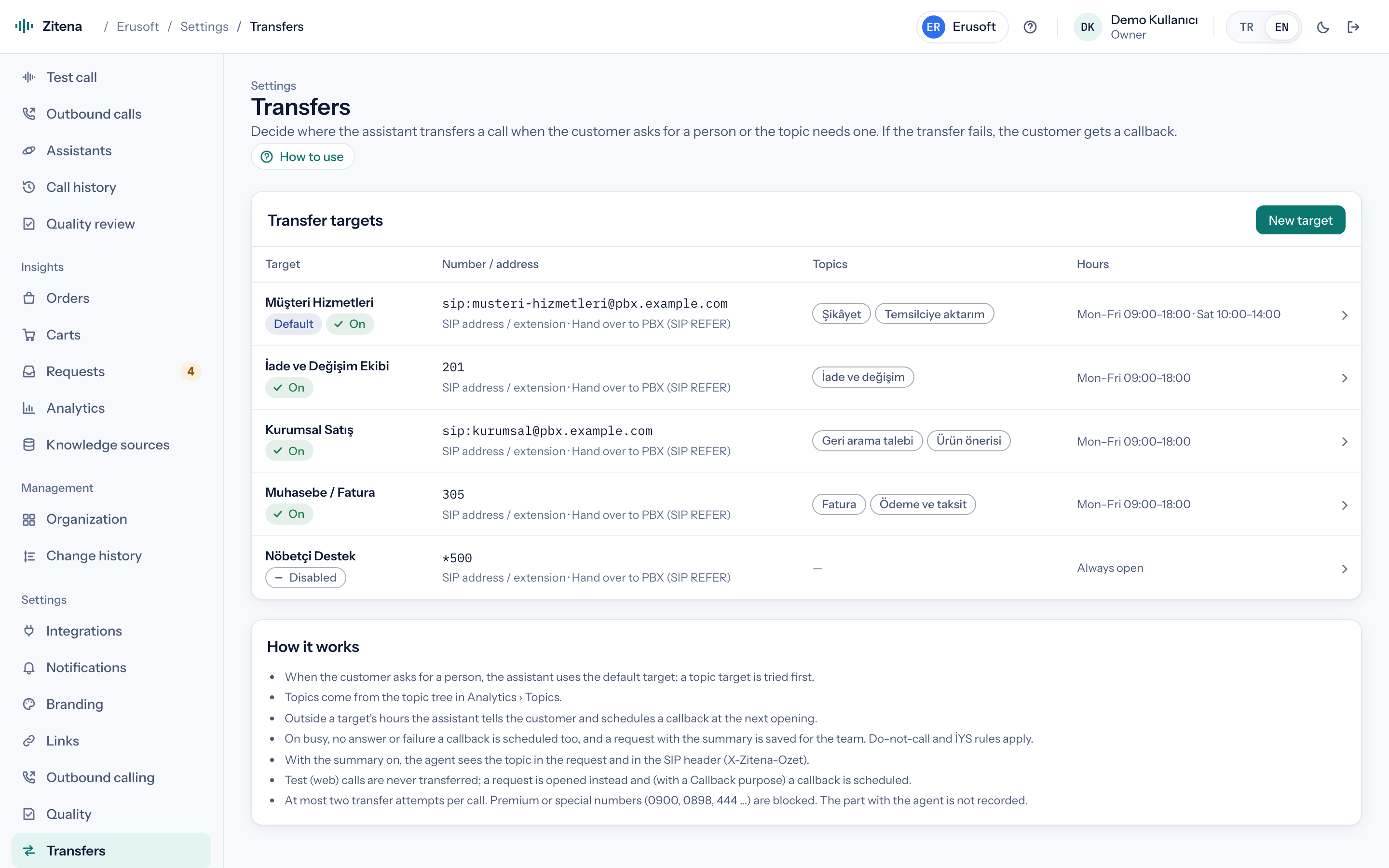
Task: Click the Default badge on Müşteri Hizmetleri
Action: tap(293, 324)
